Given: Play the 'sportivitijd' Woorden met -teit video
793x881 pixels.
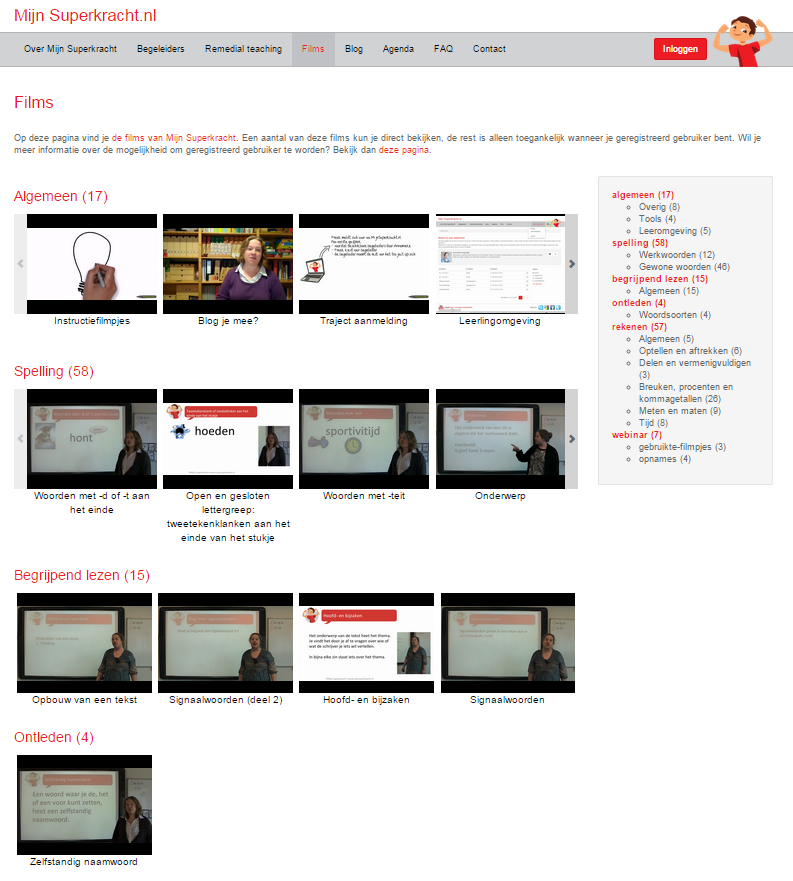Looking at the screenshot, I should tap(364, 439).
